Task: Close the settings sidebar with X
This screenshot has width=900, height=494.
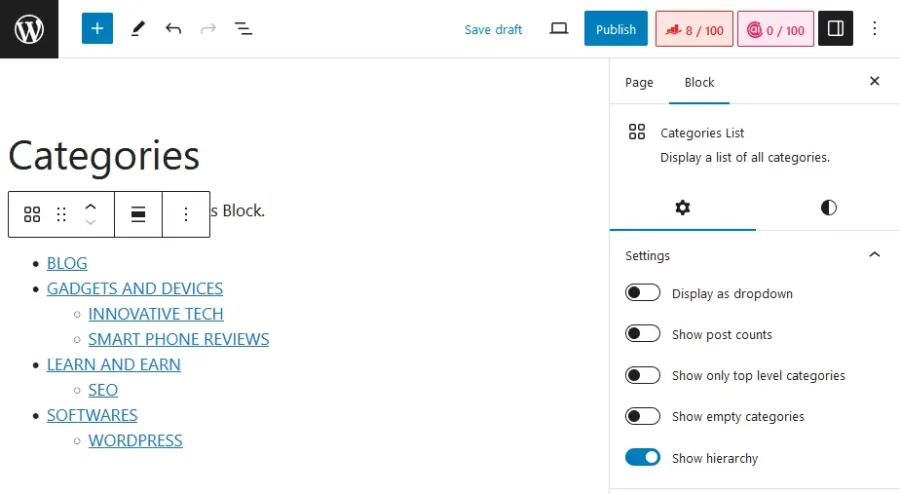Action: click(x=874, y=81)
